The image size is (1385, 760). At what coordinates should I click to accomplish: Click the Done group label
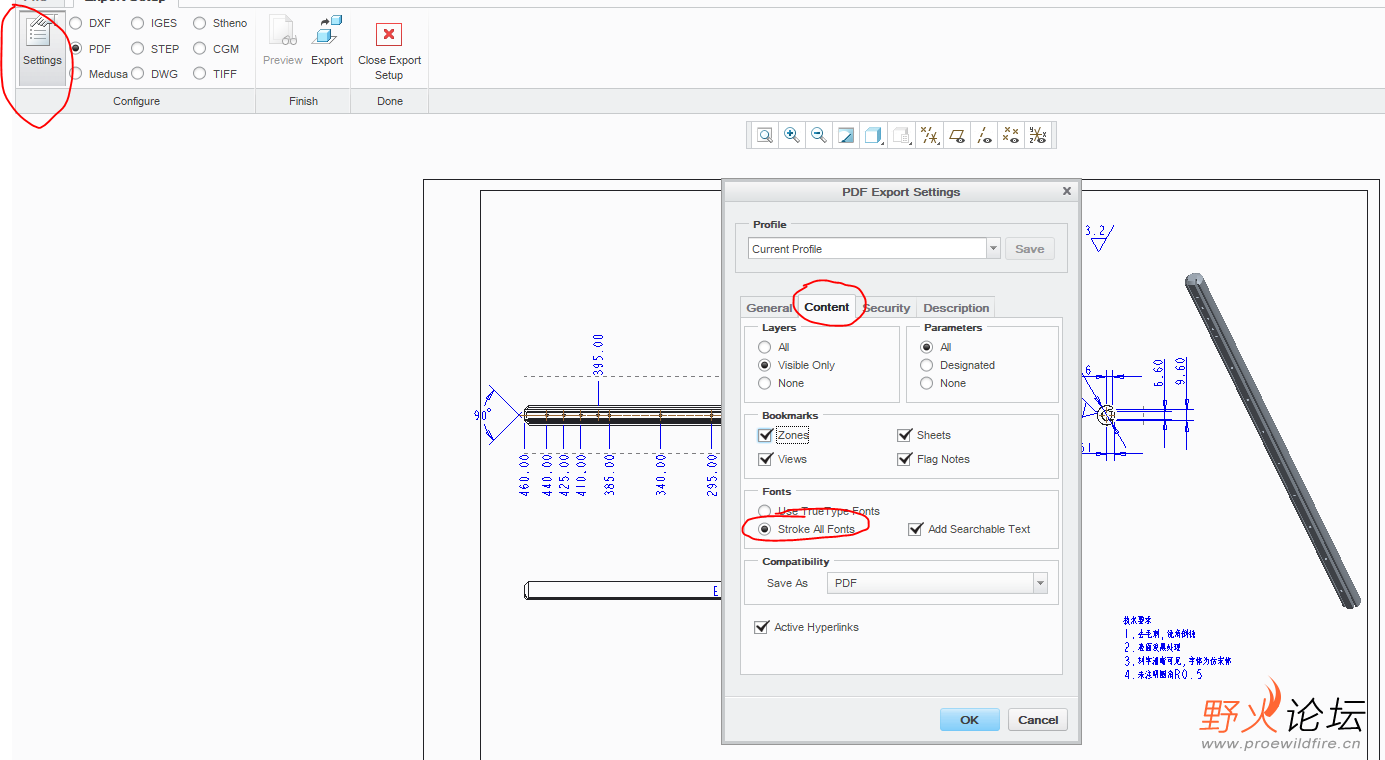click(390, 101)
